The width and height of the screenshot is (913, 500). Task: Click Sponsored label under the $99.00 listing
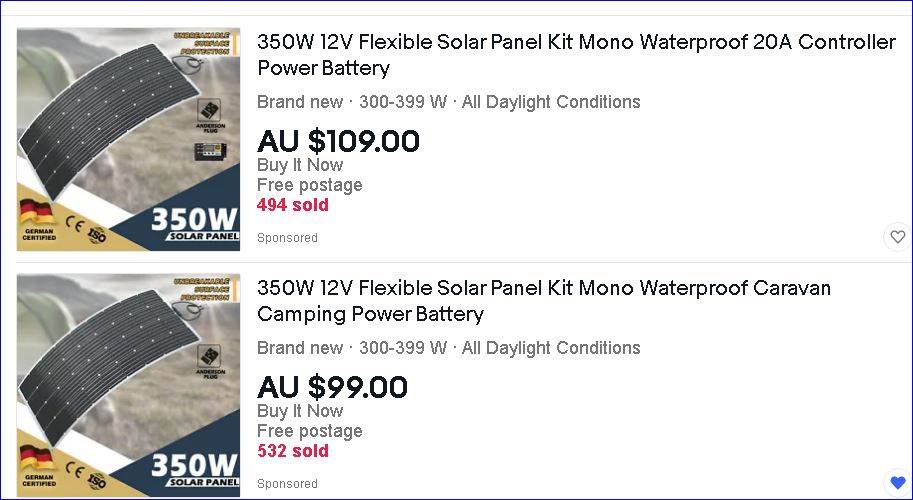pyautogui.click(x=287, y=484)
